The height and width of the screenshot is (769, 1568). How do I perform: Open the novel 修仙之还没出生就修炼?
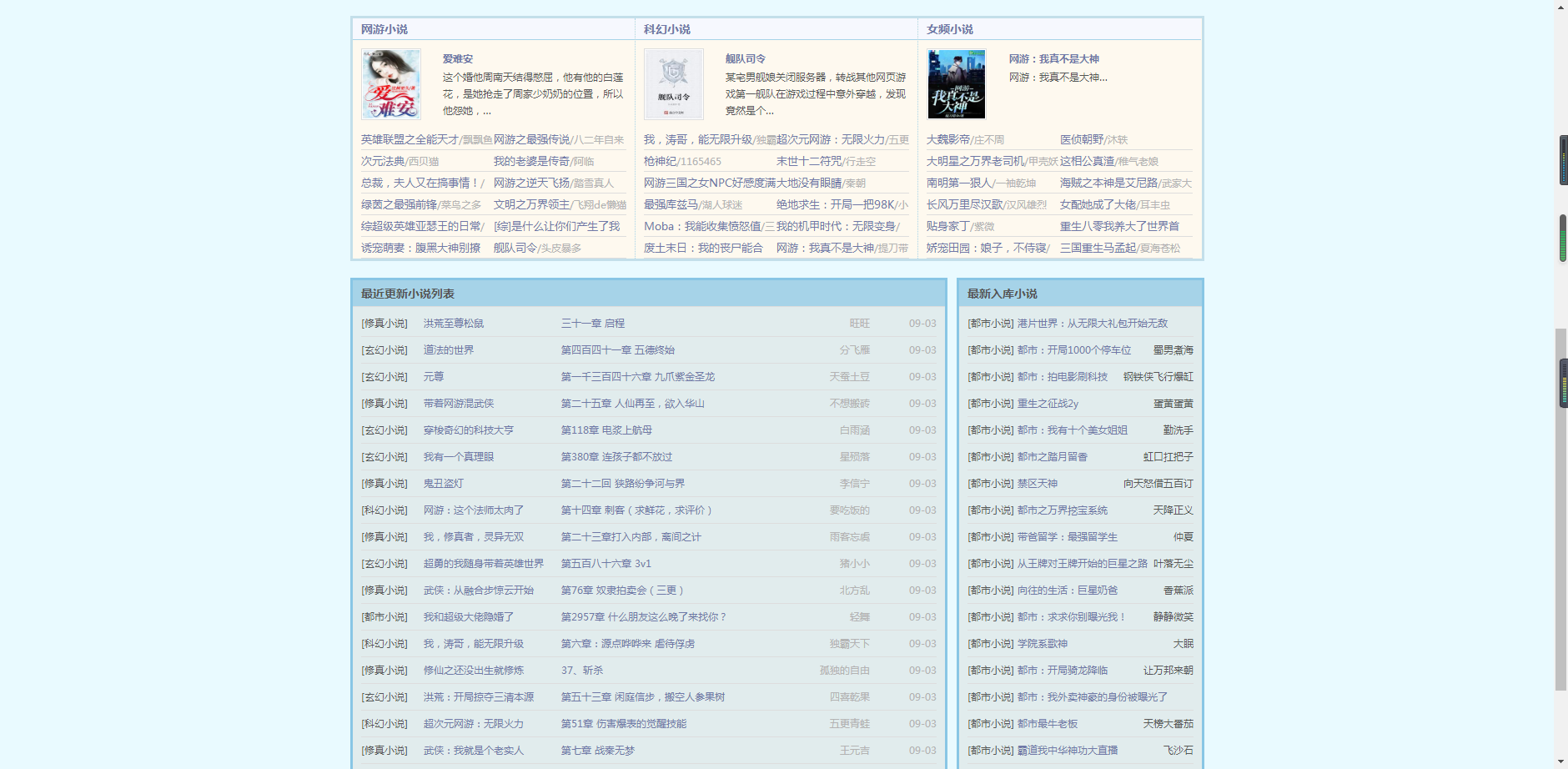tap(474, 671)
